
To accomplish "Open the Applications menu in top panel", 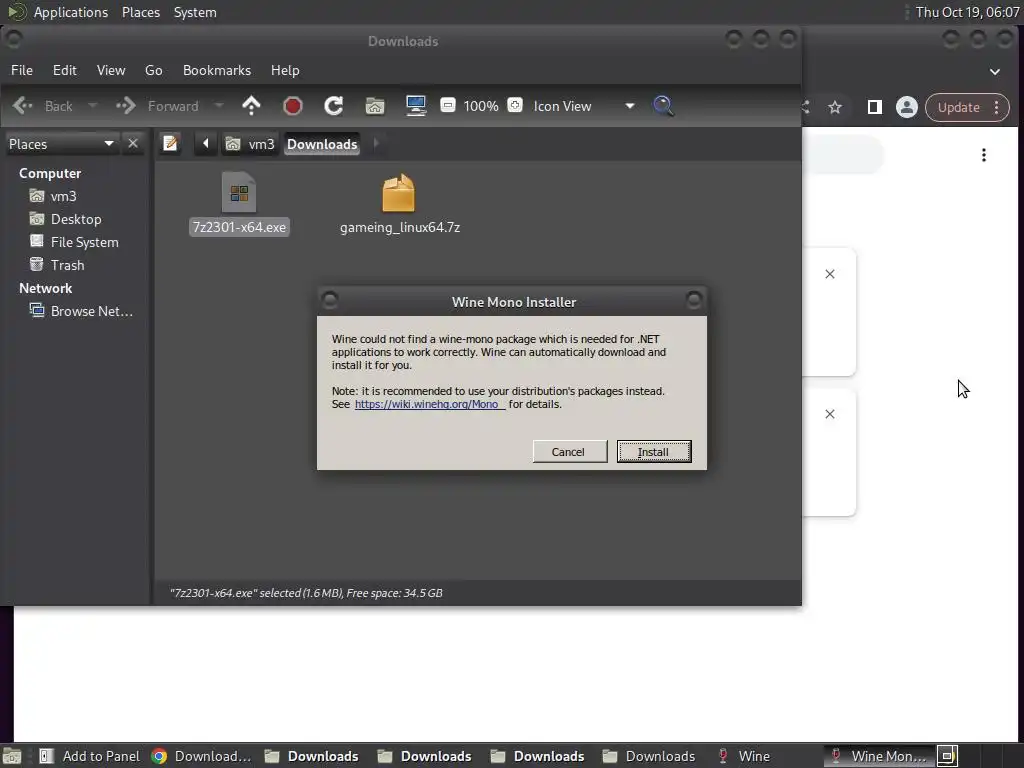I will pos(71,12).
